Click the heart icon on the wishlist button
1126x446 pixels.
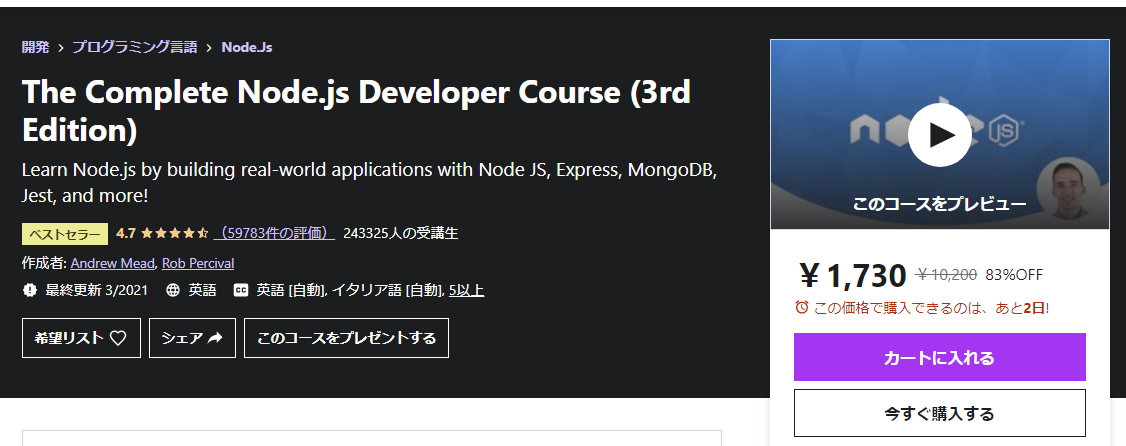pyautogui.click(x=118, y=338)
